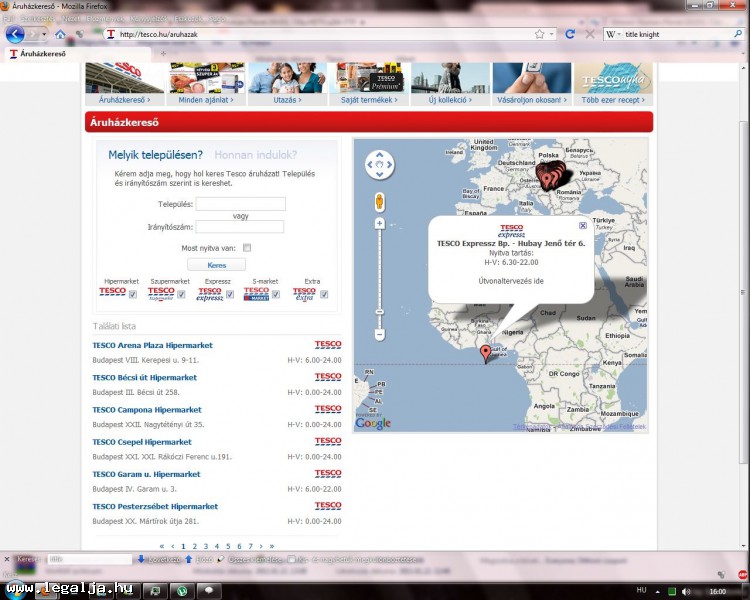Open the 'Minden ajánlat' navigation menu
The image size is (750, 600).
point(206,100)
